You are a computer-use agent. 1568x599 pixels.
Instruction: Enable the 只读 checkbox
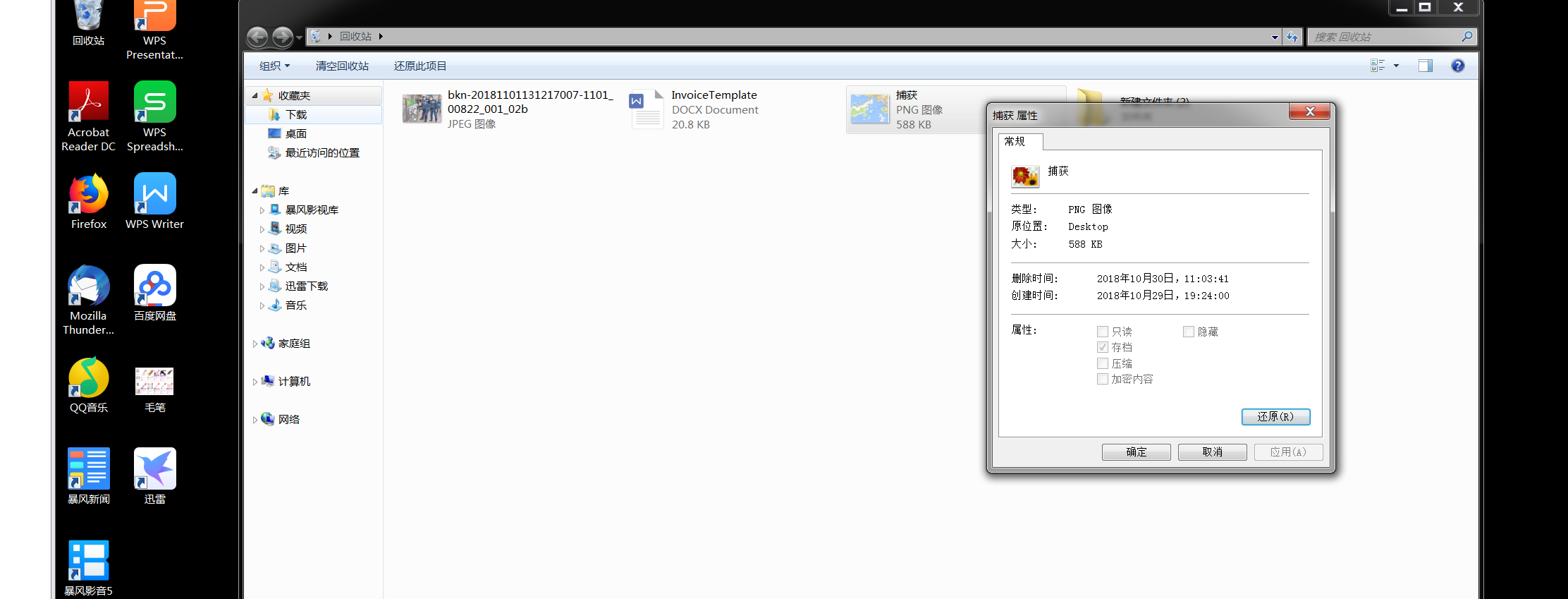[1103, 332]
